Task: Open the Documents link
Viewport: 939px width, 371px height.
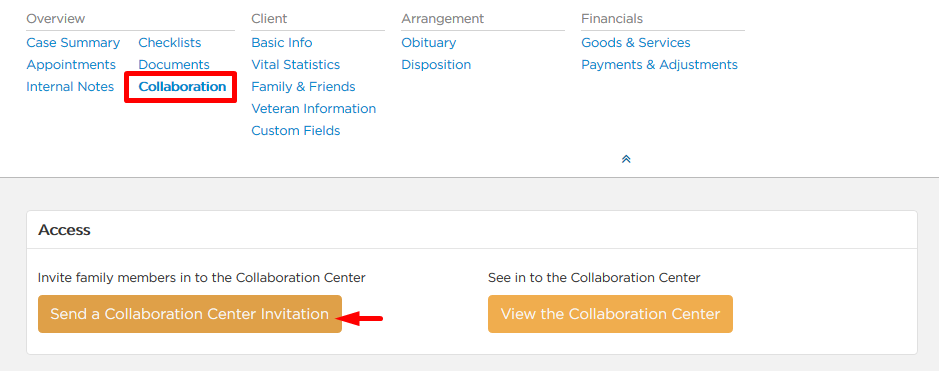Action: (x=174, y=65)
